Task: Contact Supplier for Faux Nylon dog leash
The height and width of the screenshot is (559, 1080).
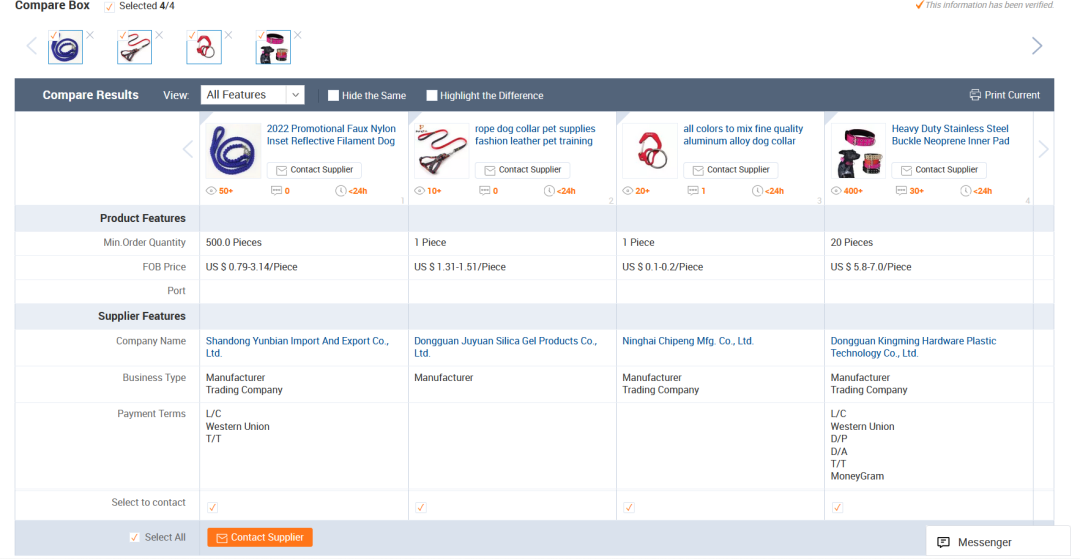Action: click(314, 170)
